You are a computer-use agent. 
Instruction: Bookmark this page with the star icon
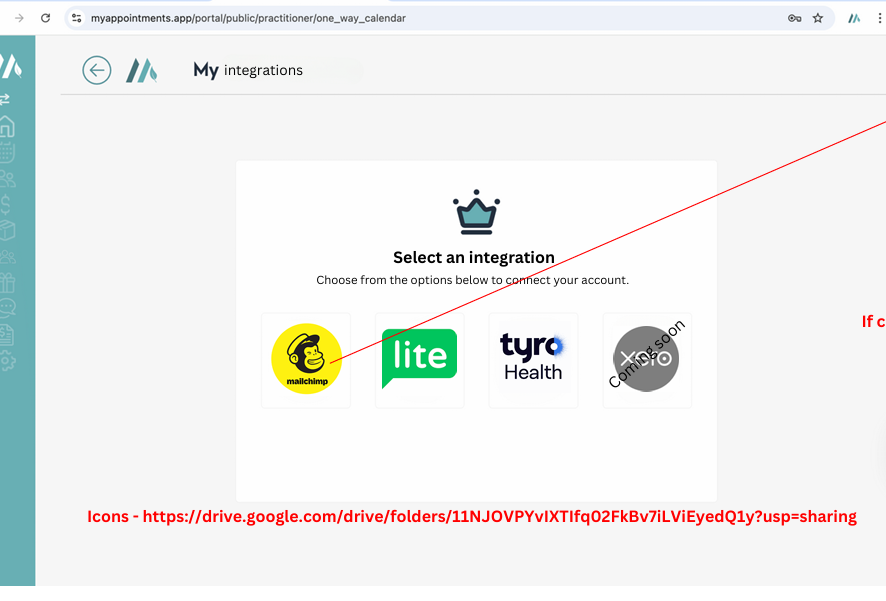point(817,18)
